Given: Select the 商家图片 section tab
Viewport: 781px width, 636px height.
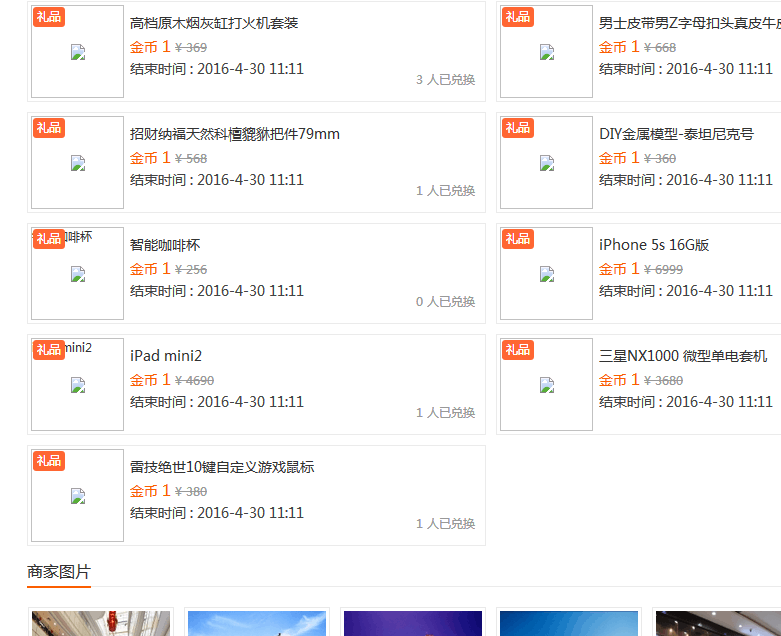Looking at the screenshot, I should click(59, 572).
